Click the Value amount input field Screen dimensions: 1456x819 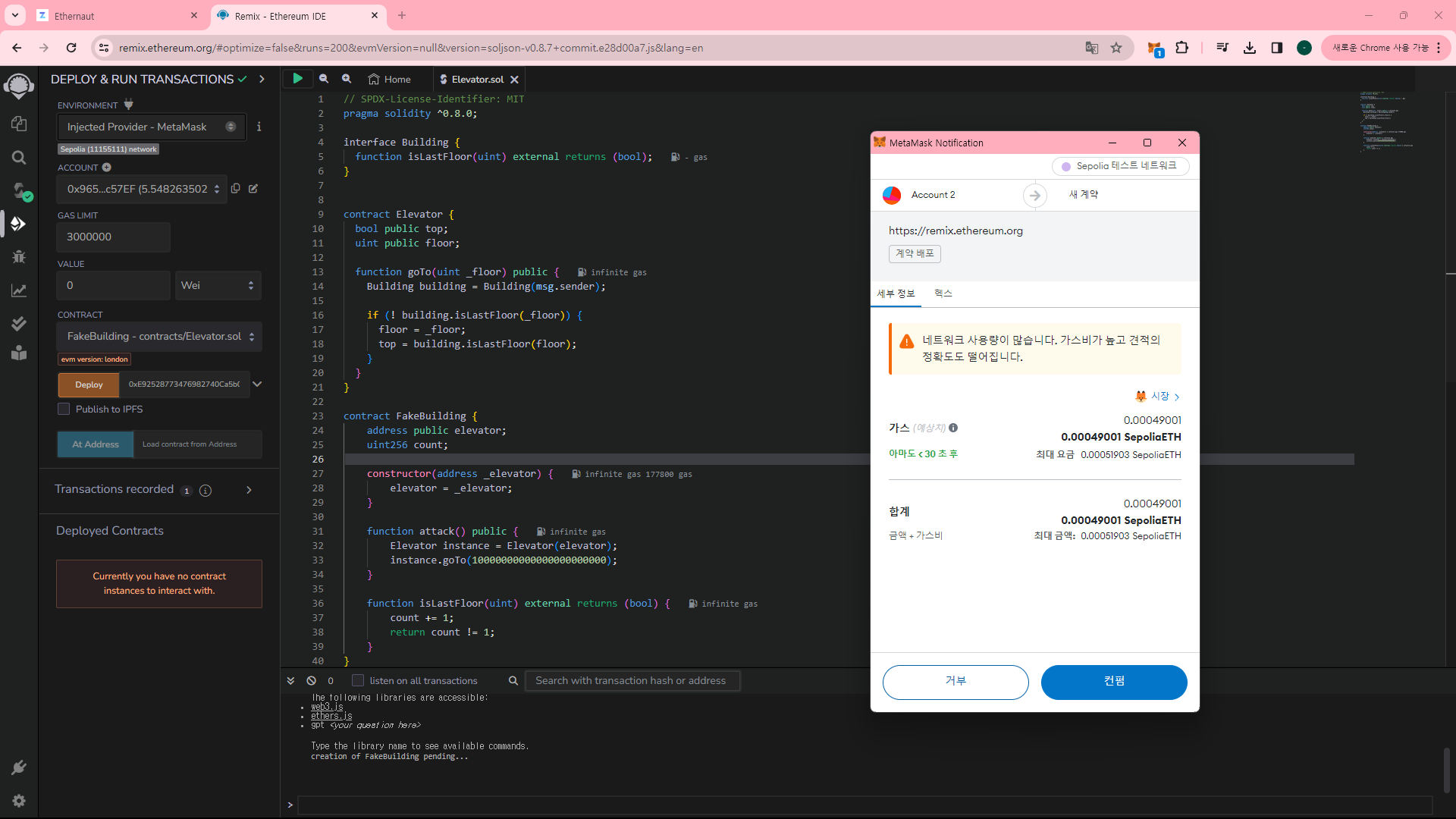pyautogui.click(x=113, y=285)
